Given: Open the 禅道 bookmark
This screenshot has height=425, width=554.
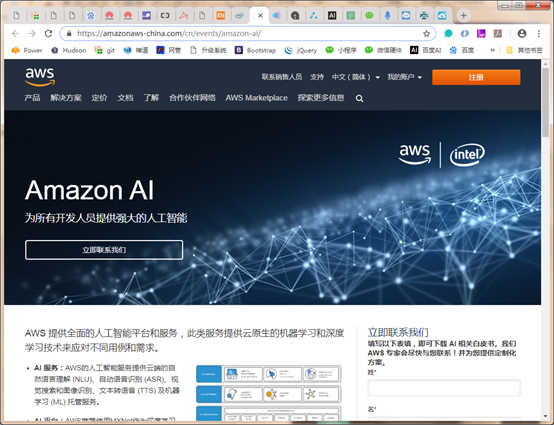Looking at the screenshot, I should click(136, 51).
